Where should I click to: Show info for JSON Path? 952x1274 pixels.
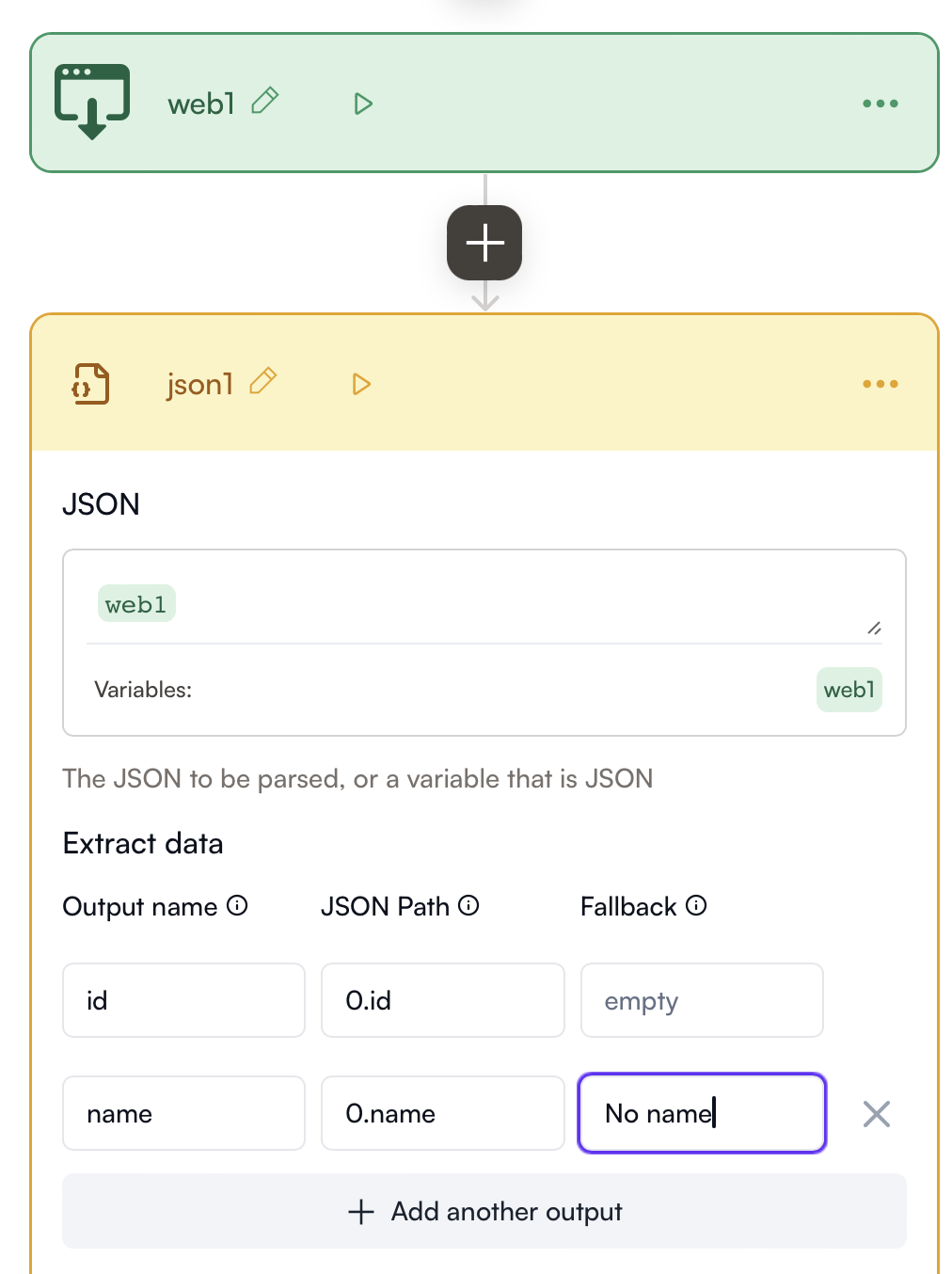pyautogui.click(x=468, y=905)
